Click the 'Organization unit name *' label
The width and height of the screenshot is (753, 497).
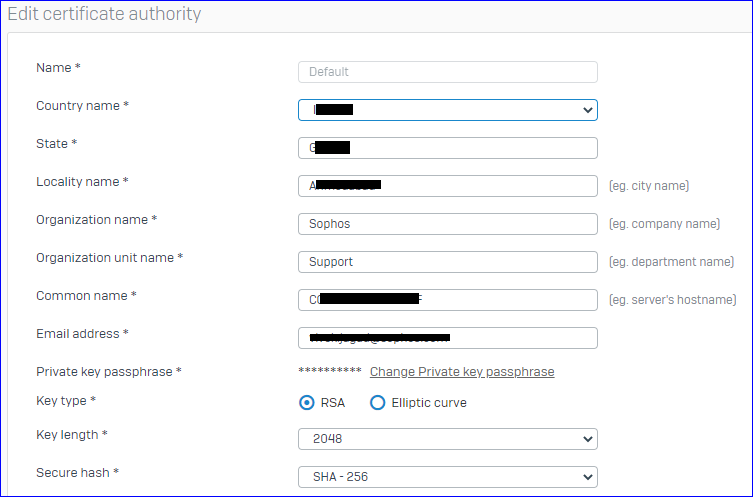point(109,257)
